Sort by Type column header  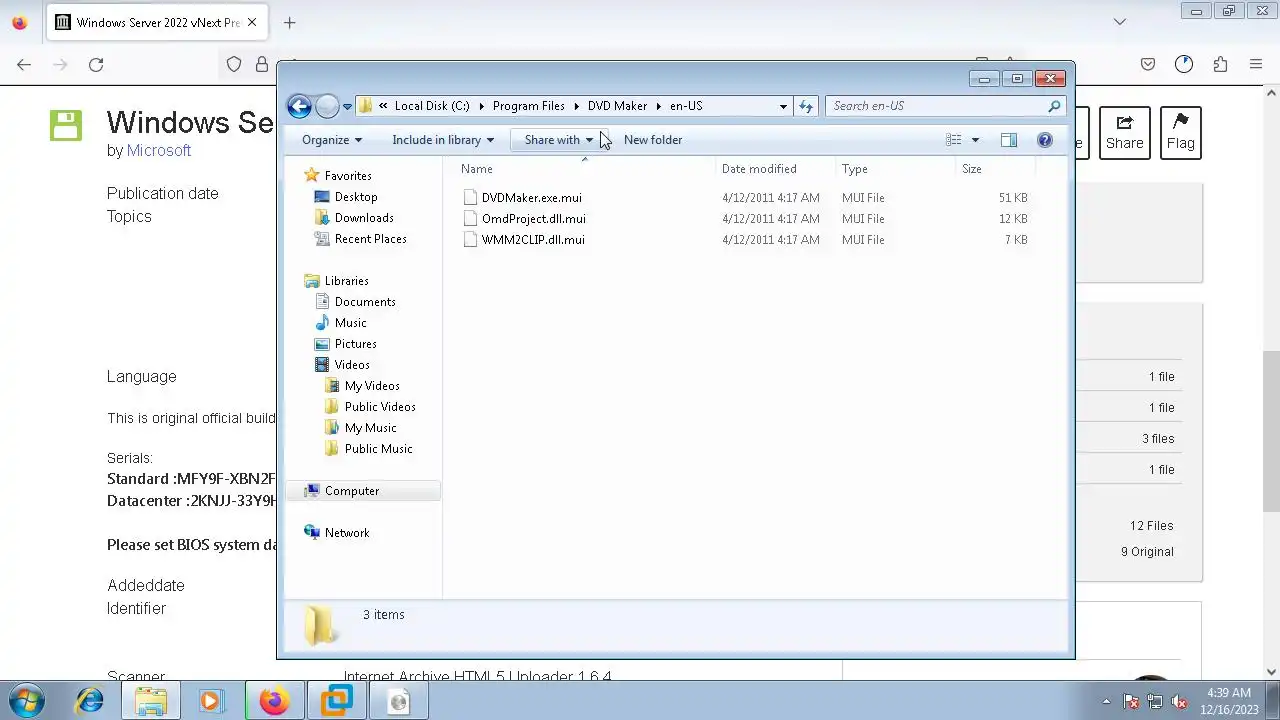896,169
